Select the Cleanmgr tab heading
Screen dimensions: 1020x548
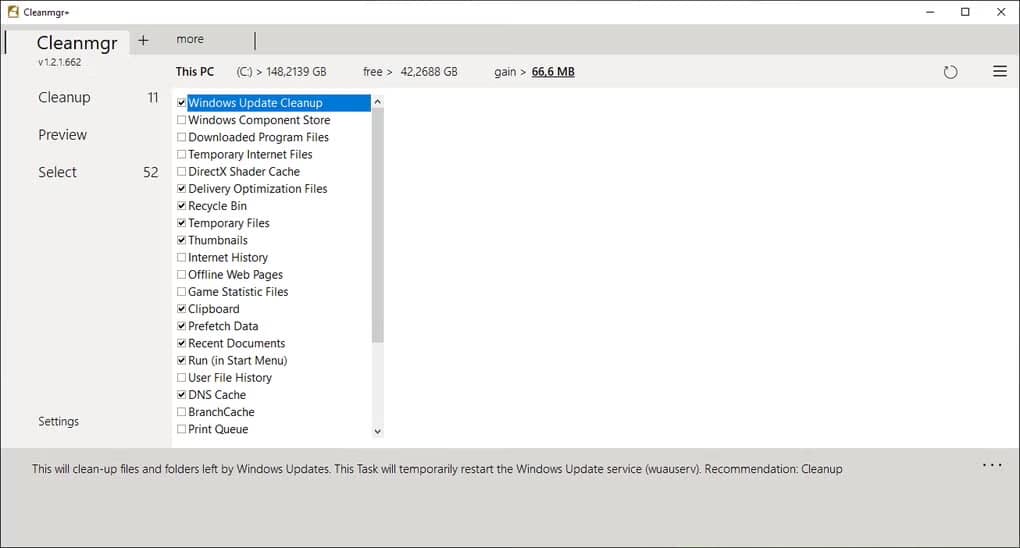(77, 43)
